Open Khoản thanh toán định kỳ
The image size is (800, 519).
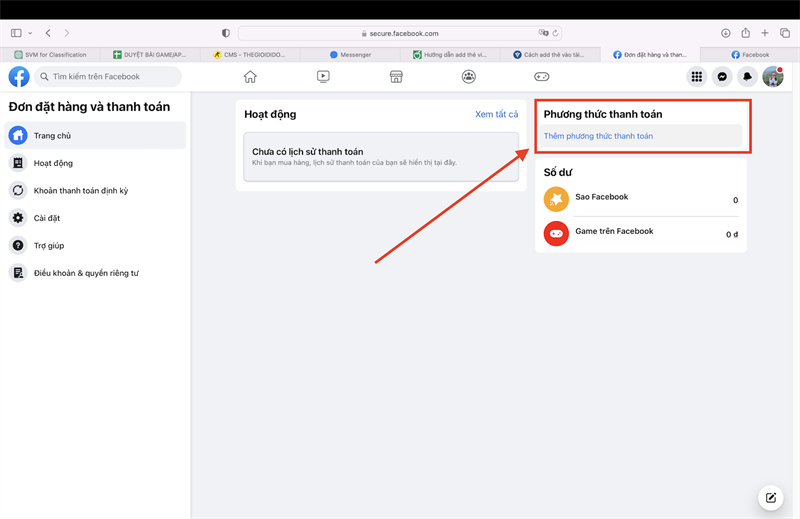pyautogui.click(x=81, y=191)
